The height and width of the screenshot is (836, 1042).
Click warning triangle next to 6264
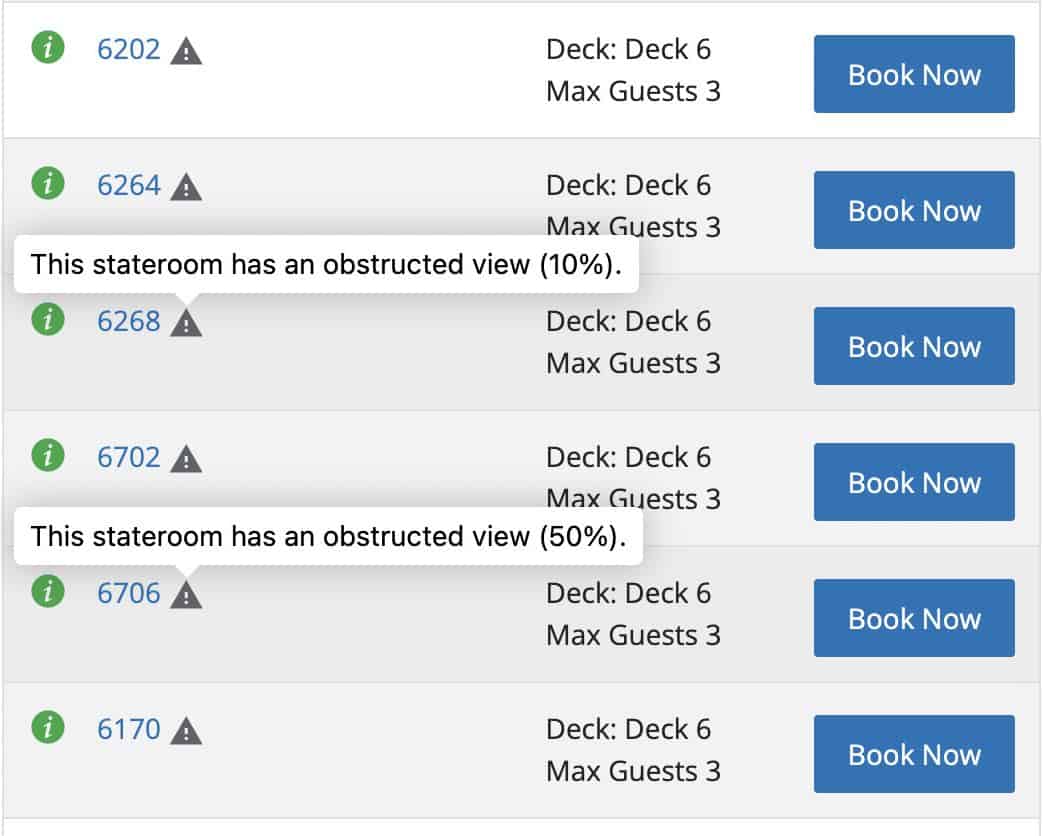click(186, 187)
